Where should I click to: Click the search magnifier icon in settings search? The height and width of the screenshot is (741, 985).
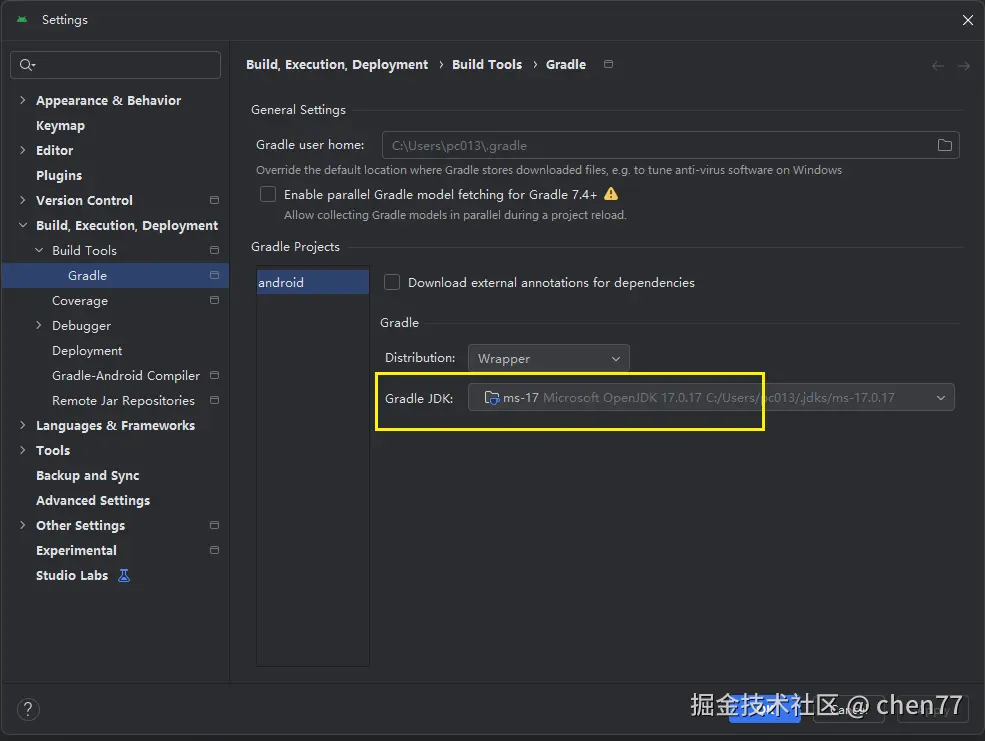(27, 65)
